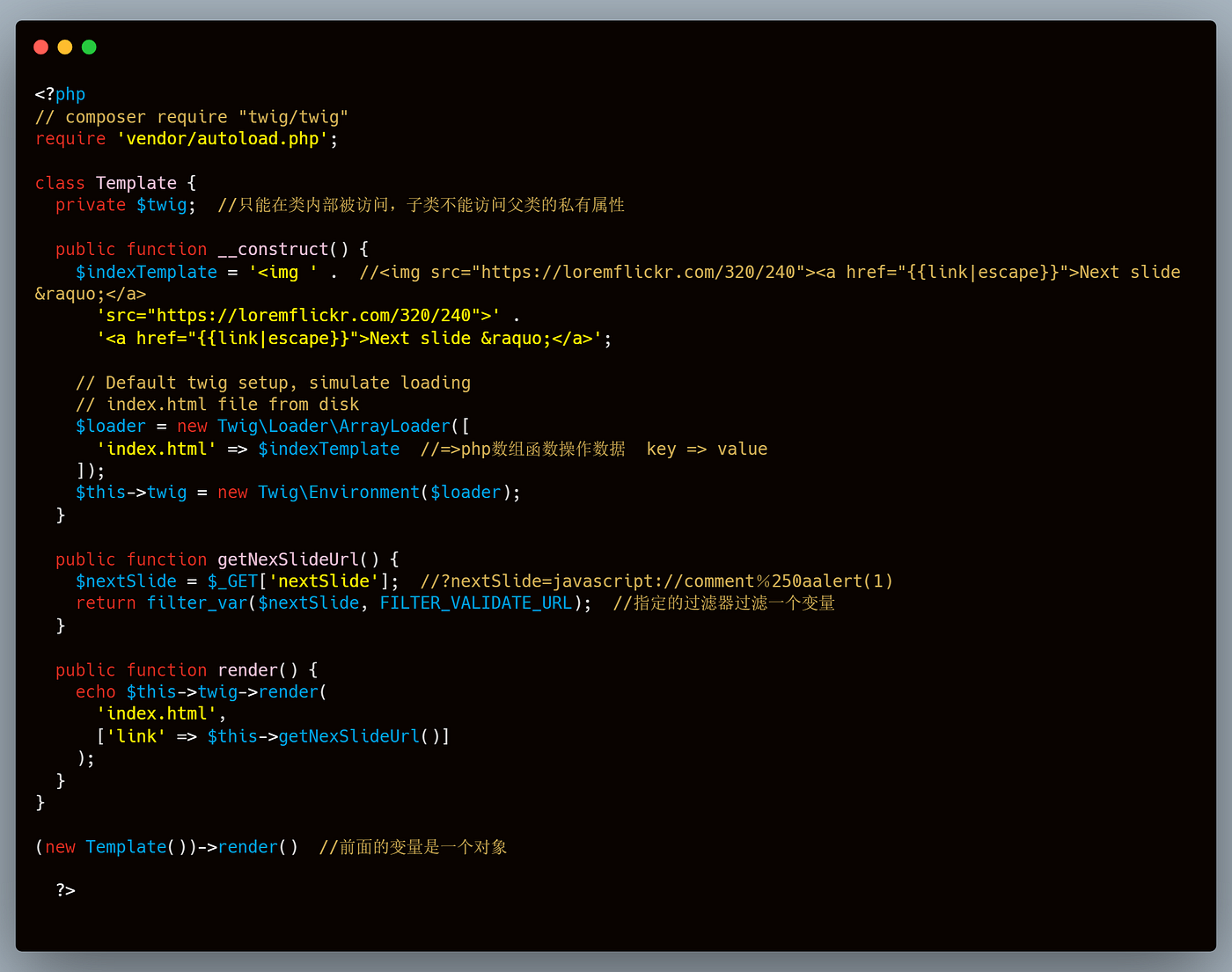Click the '<?php' opening tag
This screenshot has height=972, width=1232.
coord(60,94)
